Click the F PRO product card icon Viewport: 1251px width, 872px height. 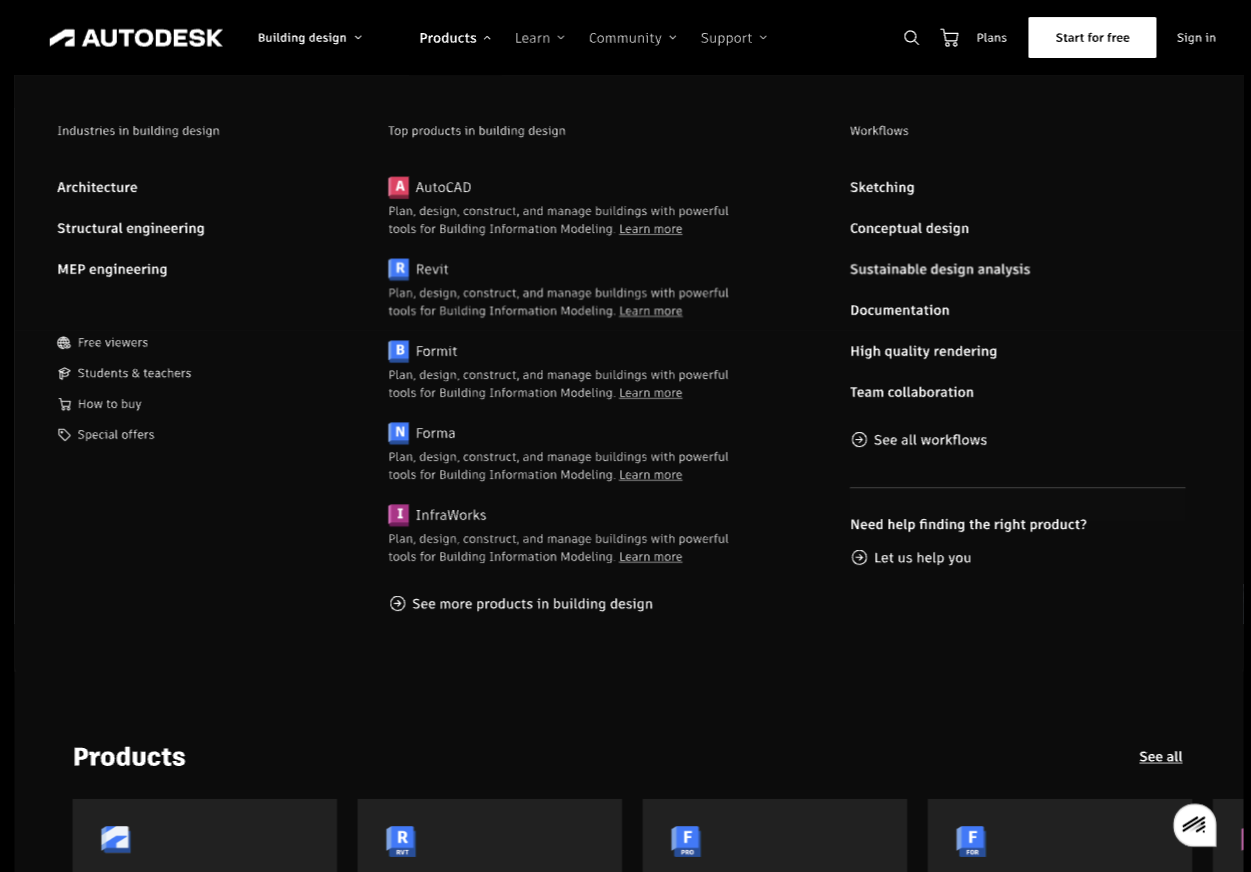pos(686,840)
